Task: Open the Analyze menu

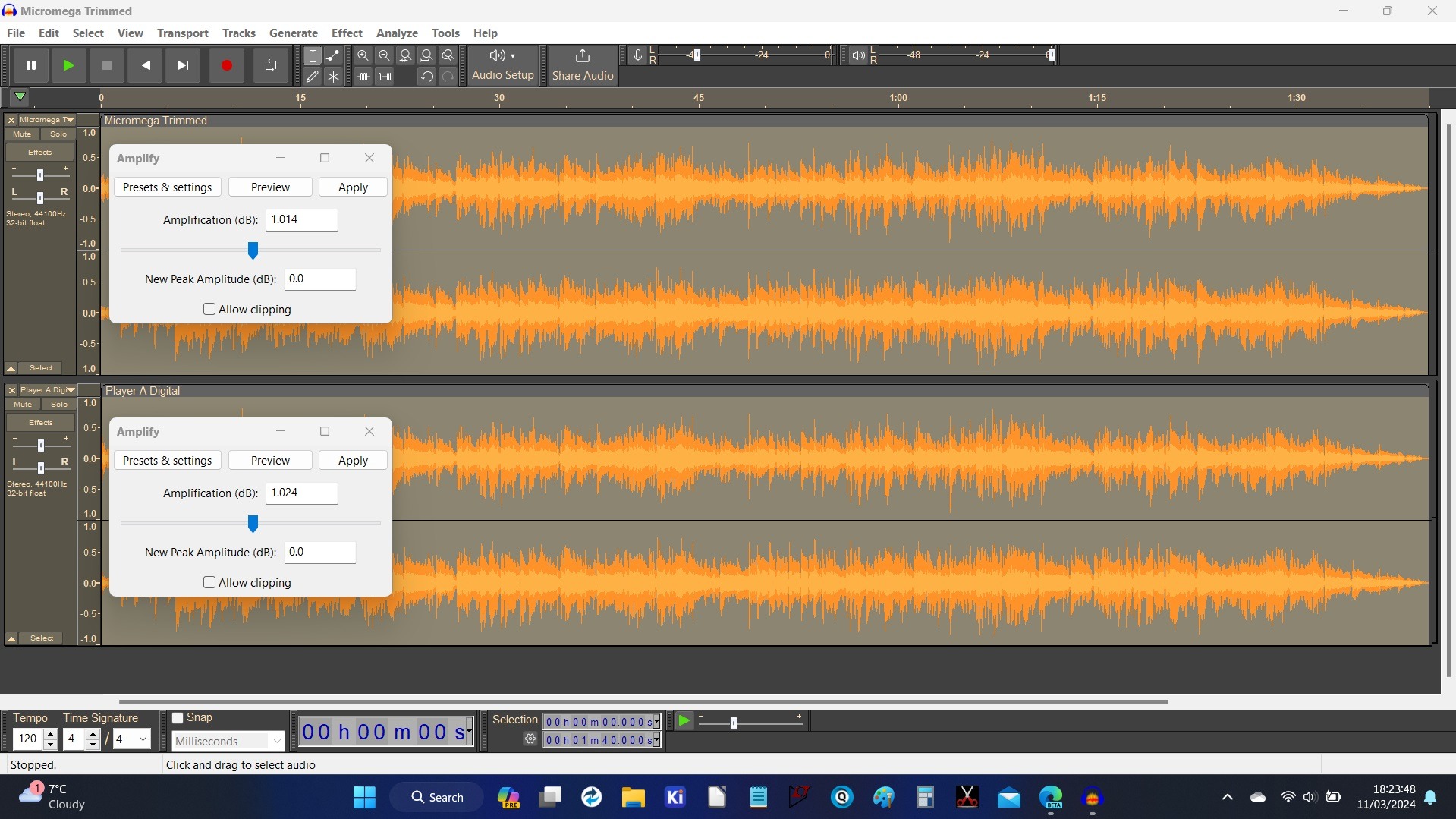Action: click(397, 33)
